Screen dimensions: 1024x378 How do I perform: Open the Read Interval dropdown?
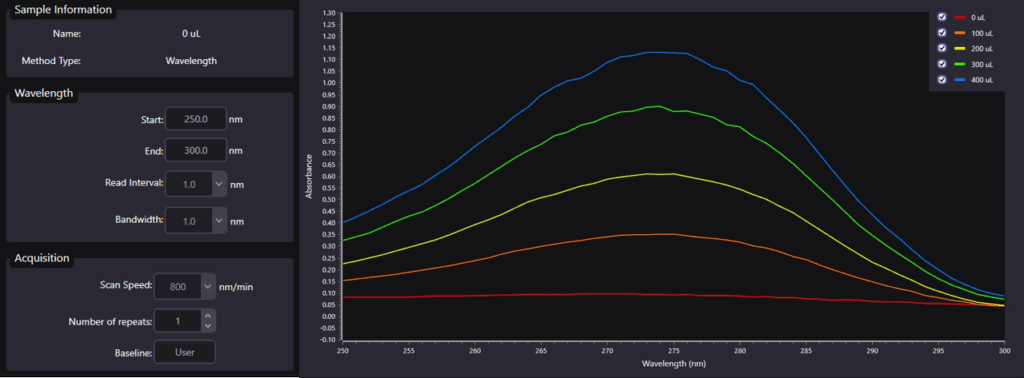(x=219, y=184)
